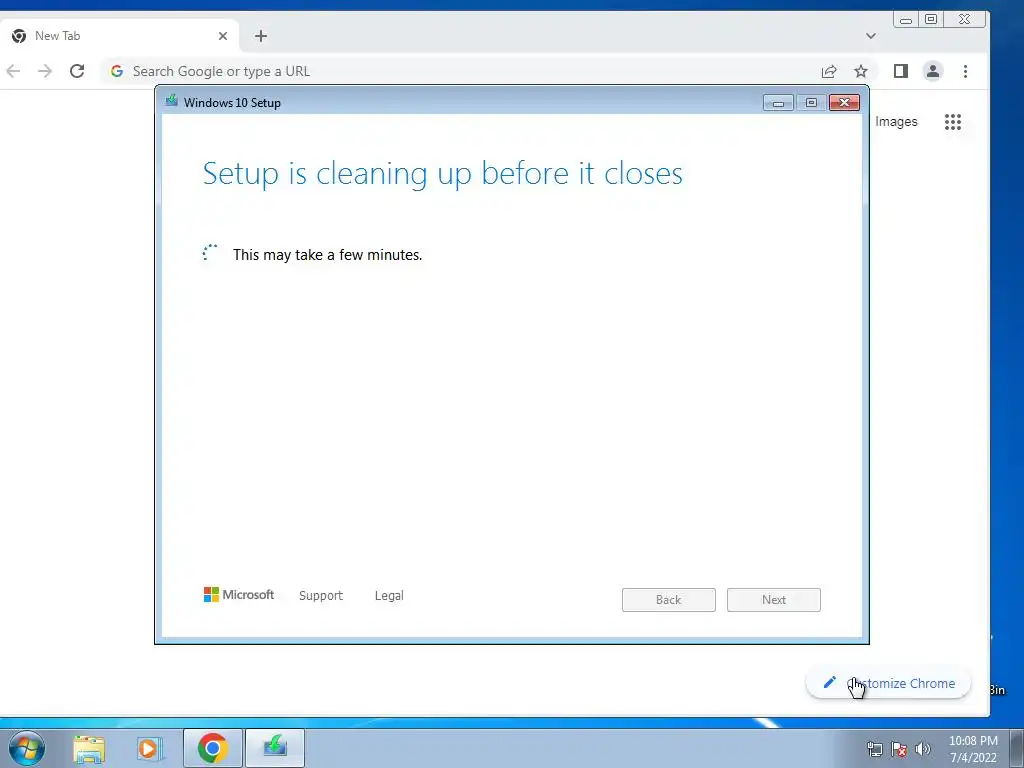Open the Google Images link
The height and width of the screenshot is (768, 1024).
pos(896,122)
